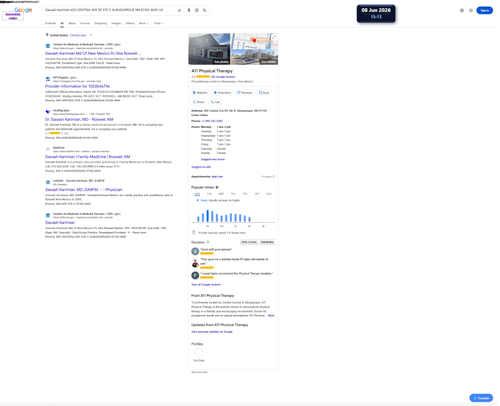500x406 pixels.
Task: Get Directions to ATI Physical Therapy
Action: pos(222,93)
